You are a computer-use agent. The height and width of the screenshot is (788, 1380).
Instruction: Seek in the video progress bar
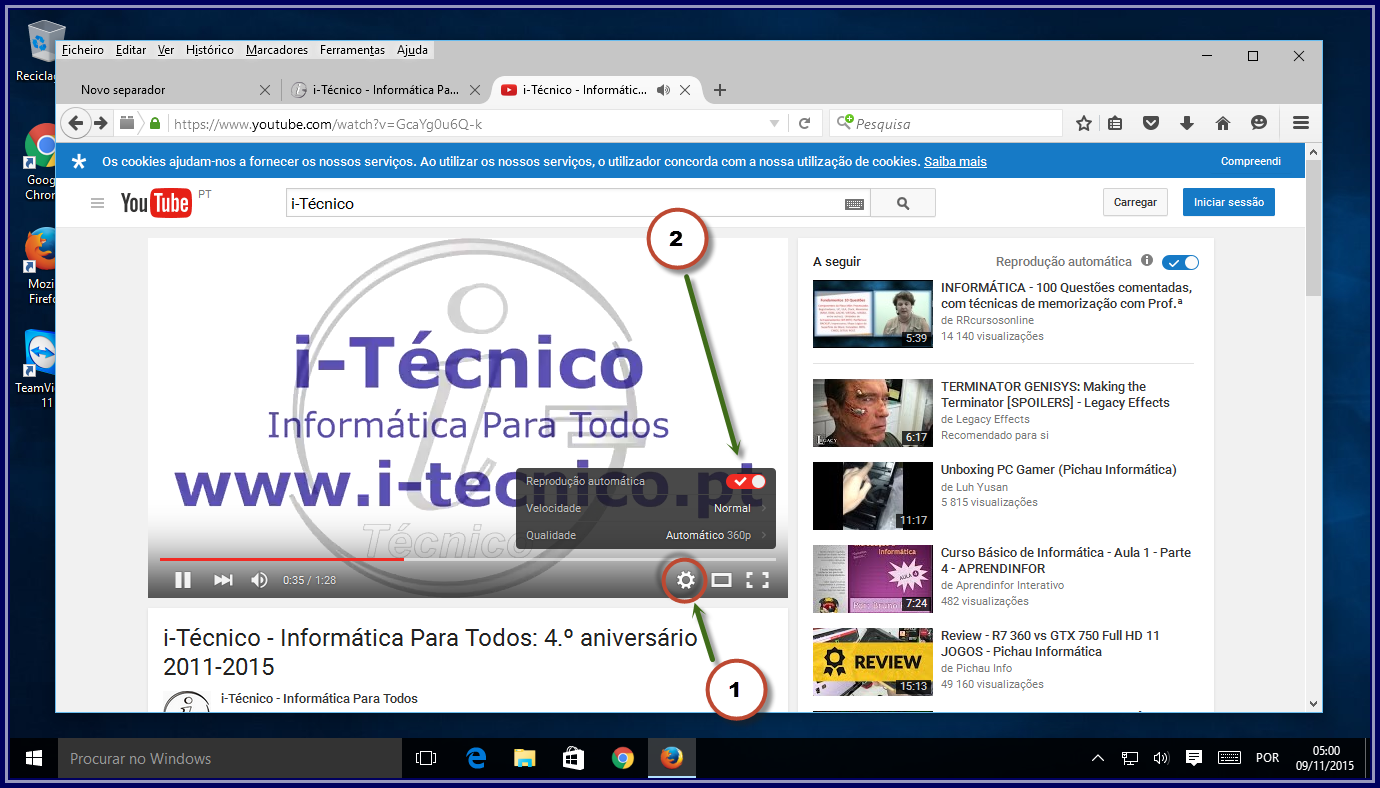click(467, 559)
